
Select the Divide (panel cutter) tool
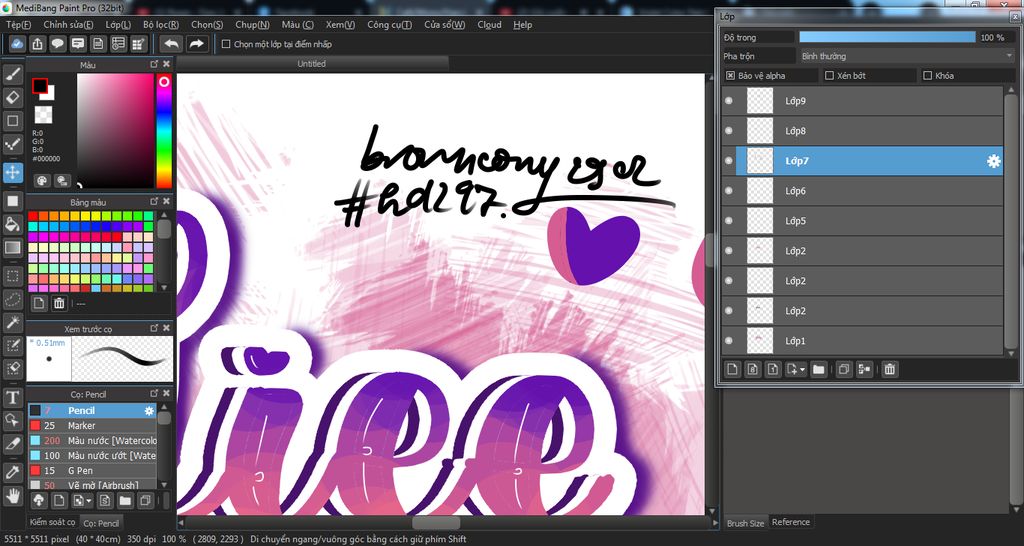pos(12,444)
